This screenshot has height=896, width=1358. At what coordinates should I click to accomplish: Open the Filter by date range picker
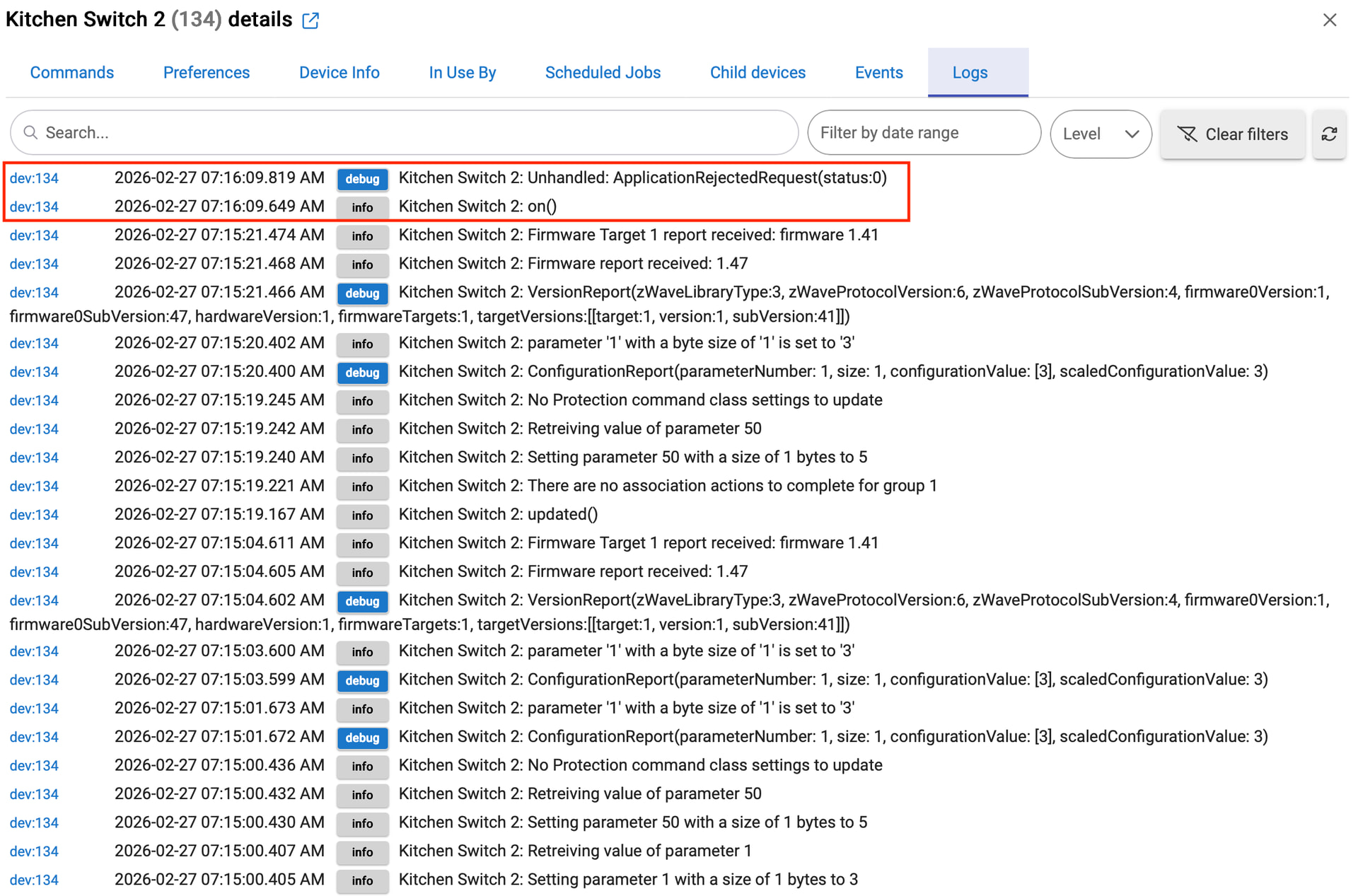(x=924, y=133)
